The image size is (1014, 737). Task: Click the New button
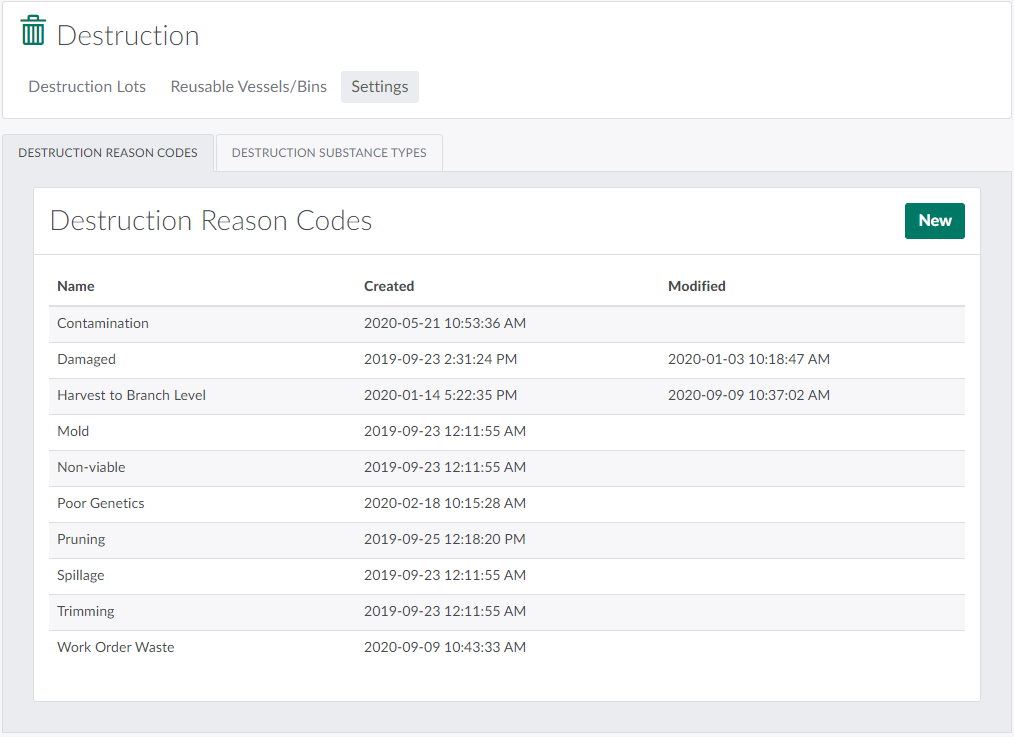coord(934,221)
